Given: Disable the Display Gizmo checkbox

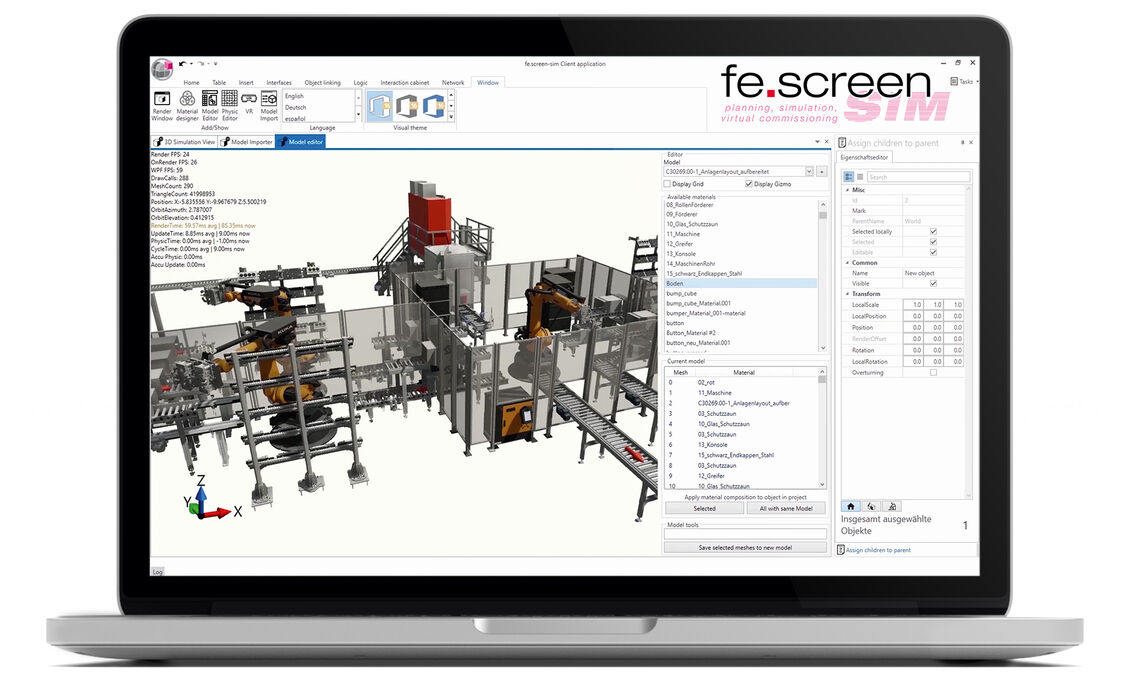Looking at the screenshot, I should coord(749,184).
